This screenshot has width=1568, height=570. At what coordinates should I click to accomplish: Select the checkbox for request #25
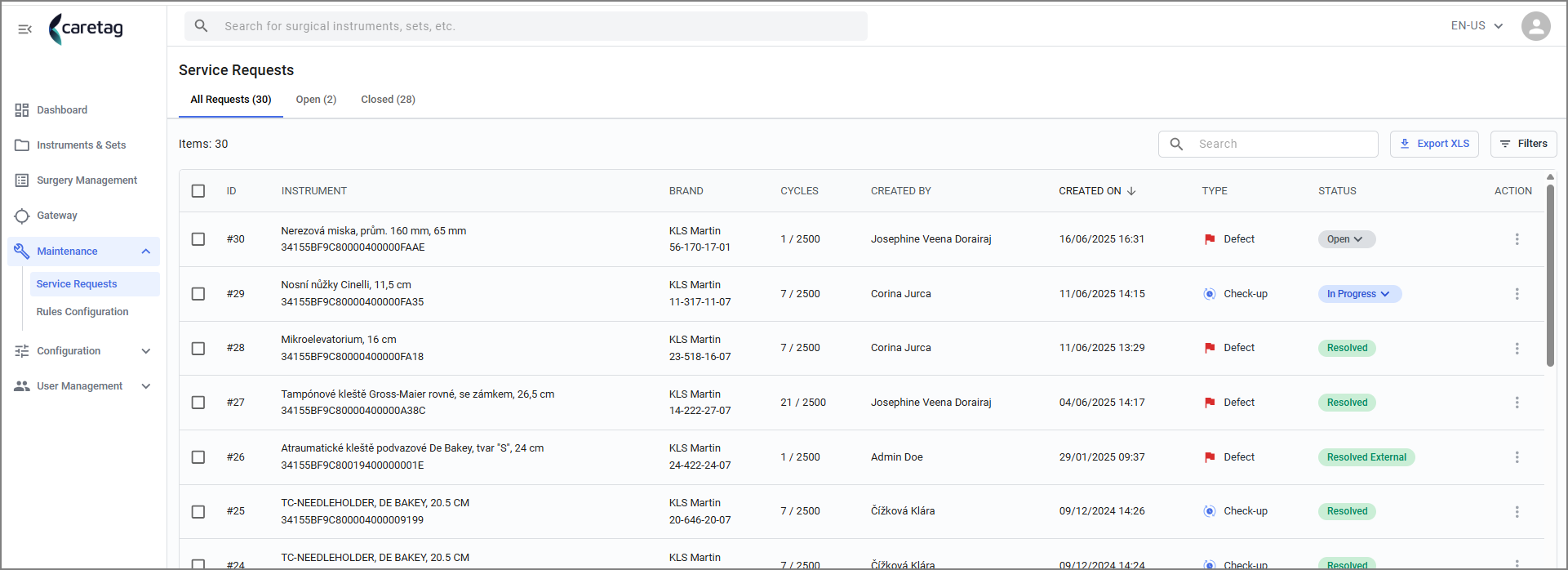click(x=198, y=511)
